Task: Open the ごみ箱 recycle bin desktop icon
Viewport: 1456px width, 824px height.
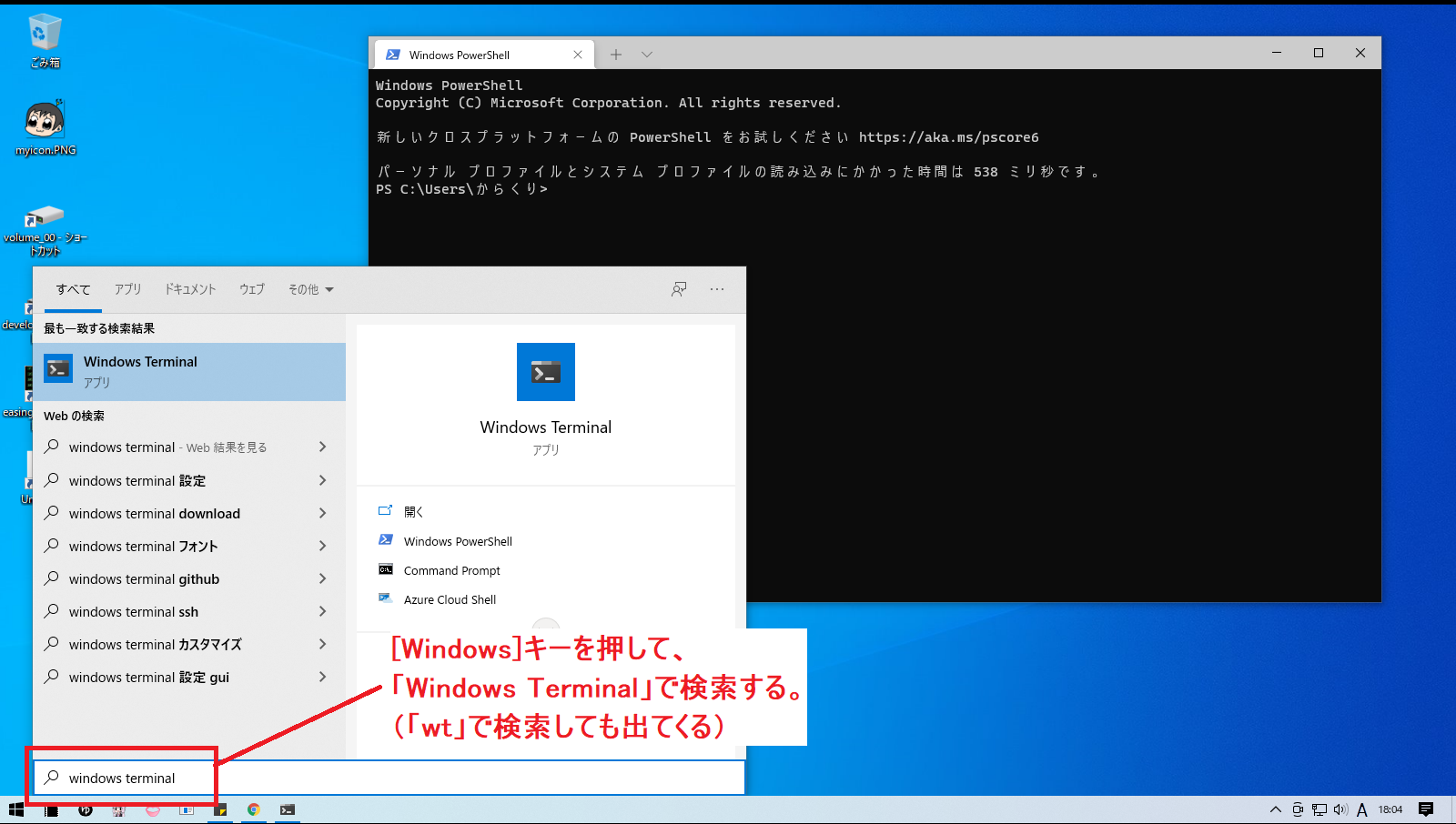Action: pyautogui.click(x=45, y=41)
